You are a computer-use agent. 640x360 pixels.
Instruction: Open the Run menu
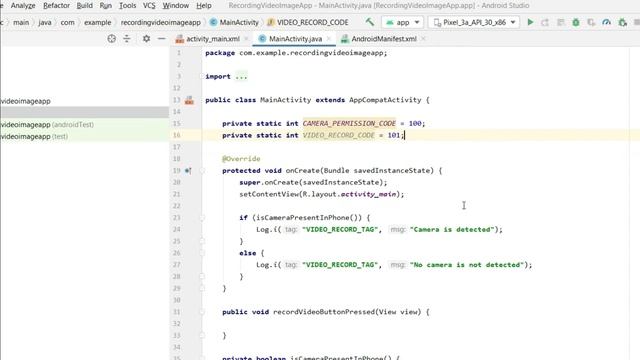[106, 6]
